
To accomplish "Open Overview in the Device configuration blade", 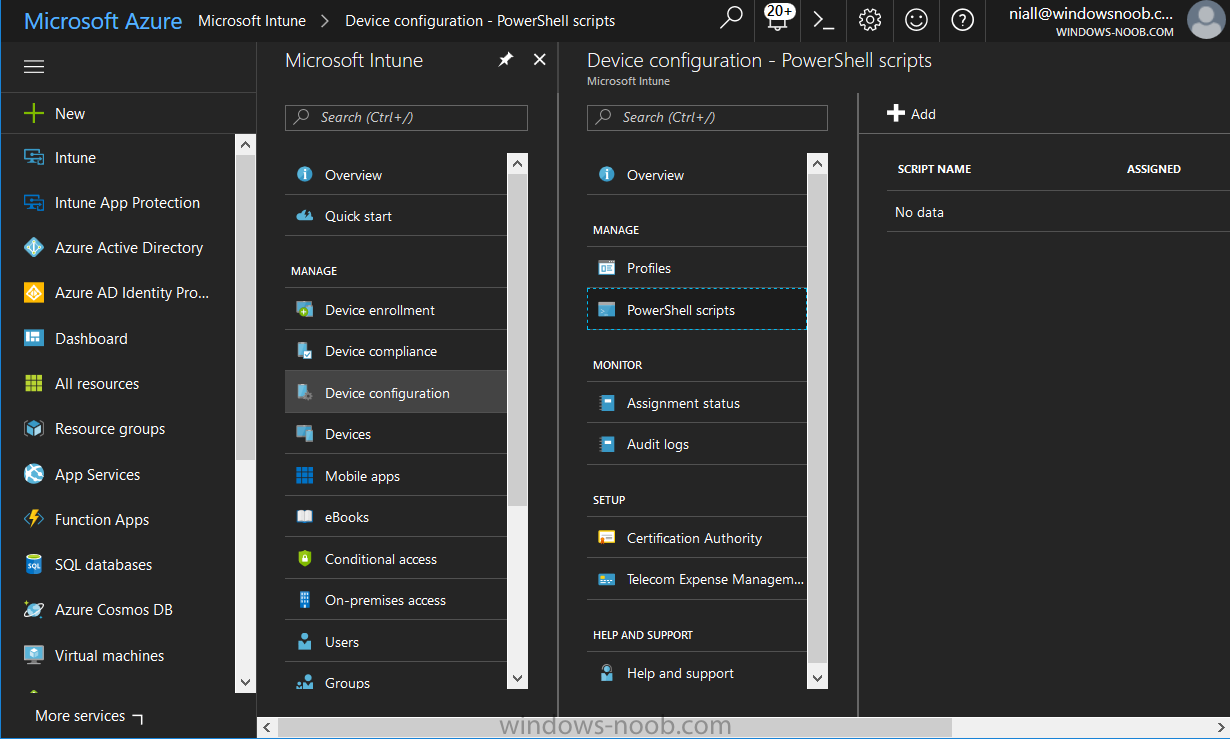I will tap(696, 175).
